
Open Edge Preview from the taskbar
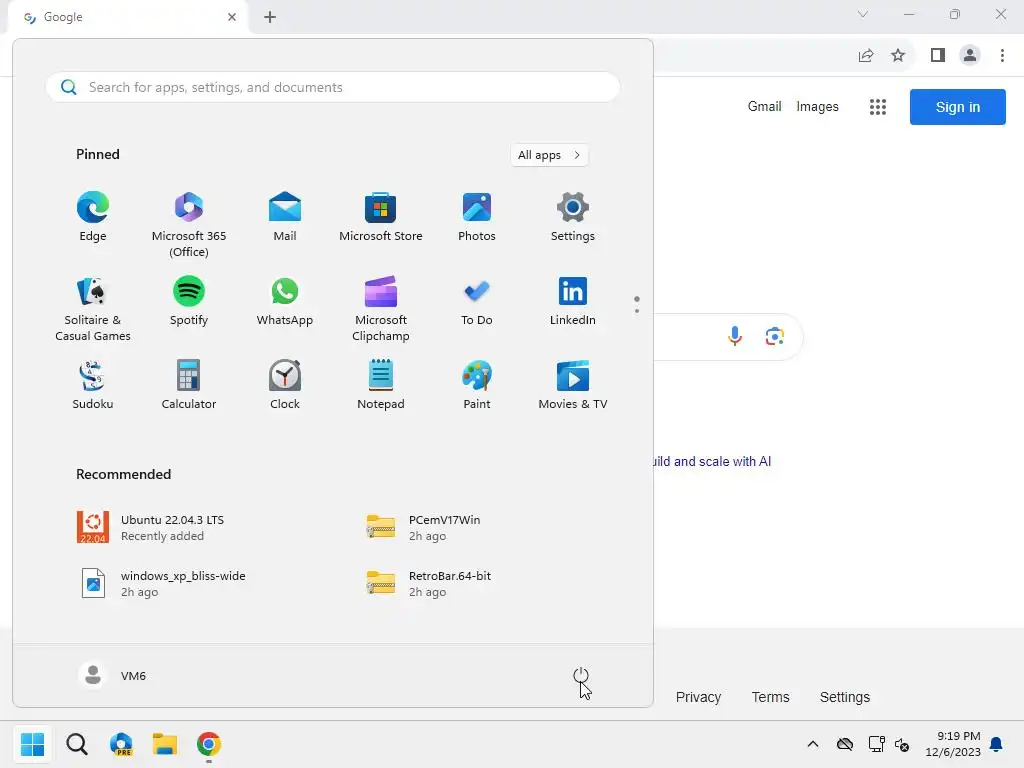121,744
